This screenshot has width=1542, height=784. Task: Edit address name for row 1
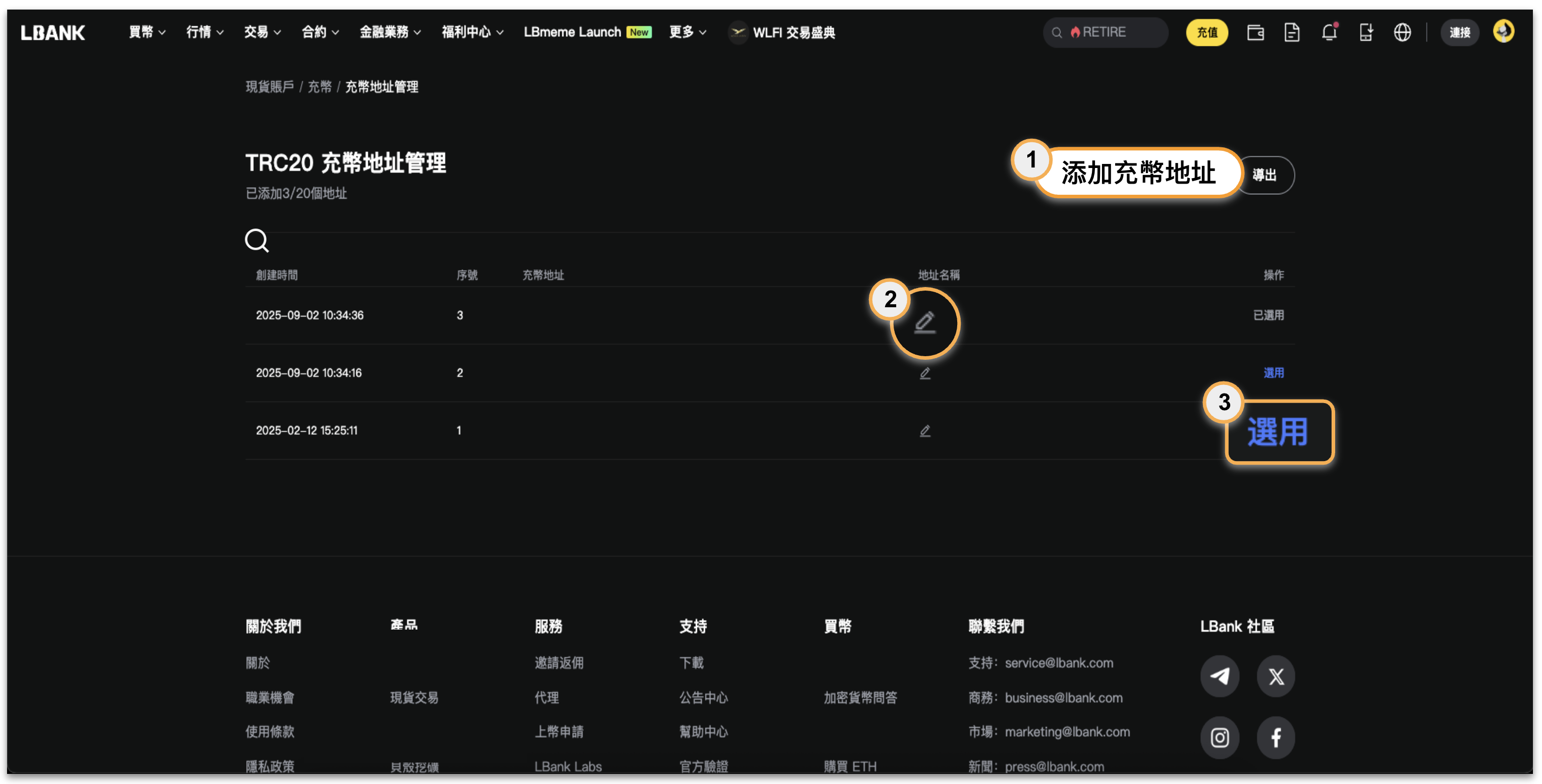coord(925,431)
